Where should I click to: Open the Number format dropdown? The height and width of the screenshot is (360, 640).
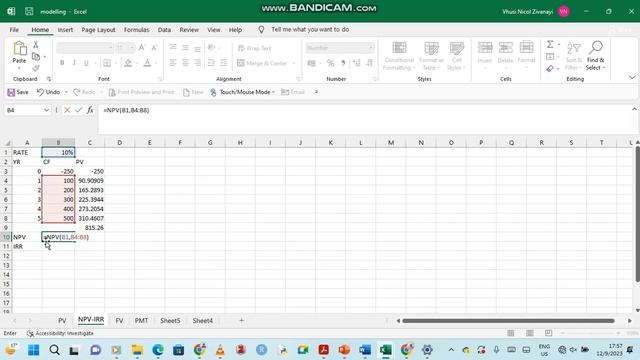pyautogui.click(x=371, y=48)
